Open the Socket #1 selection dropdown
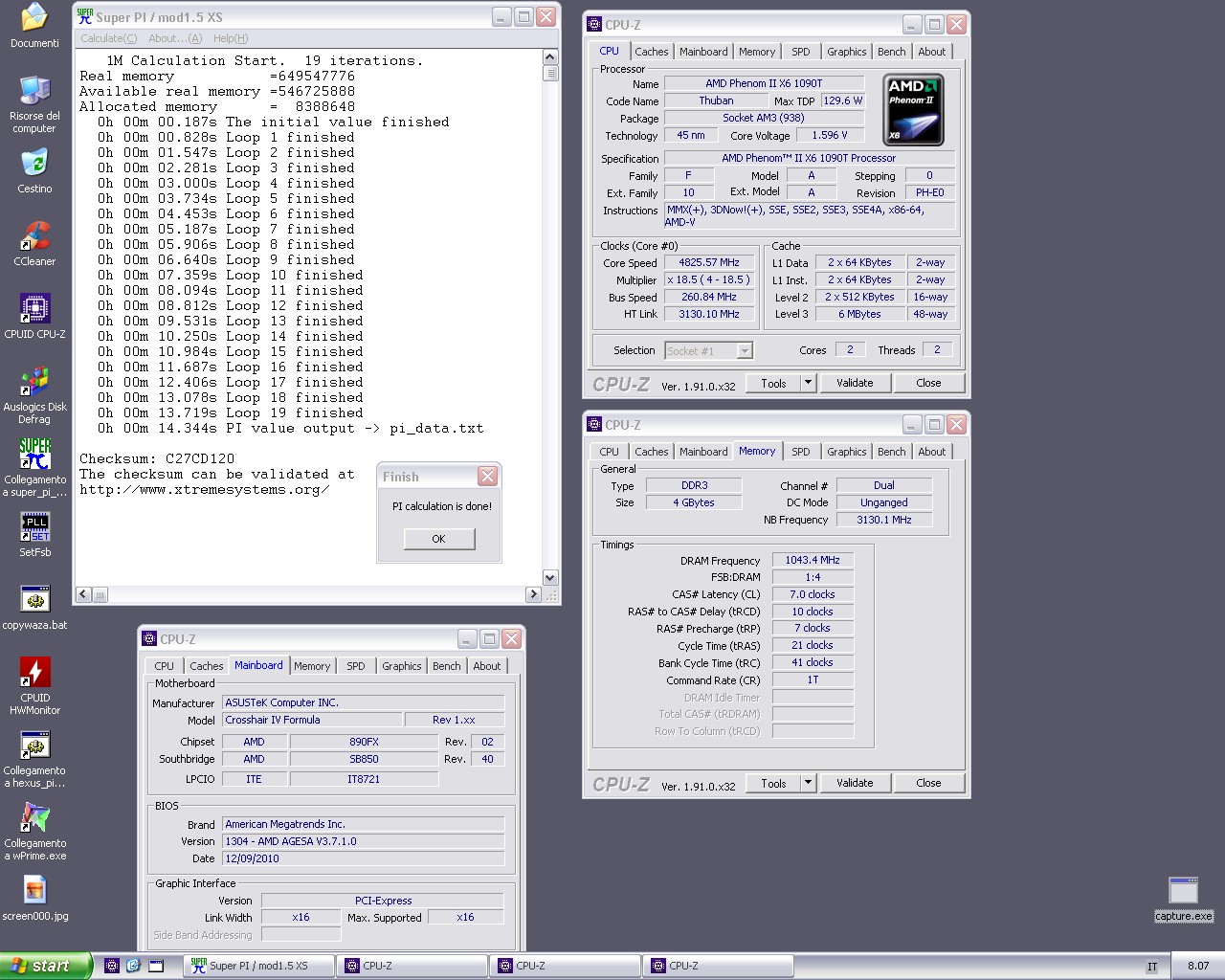The image size is (1225, 980). [x=709, y=351]
